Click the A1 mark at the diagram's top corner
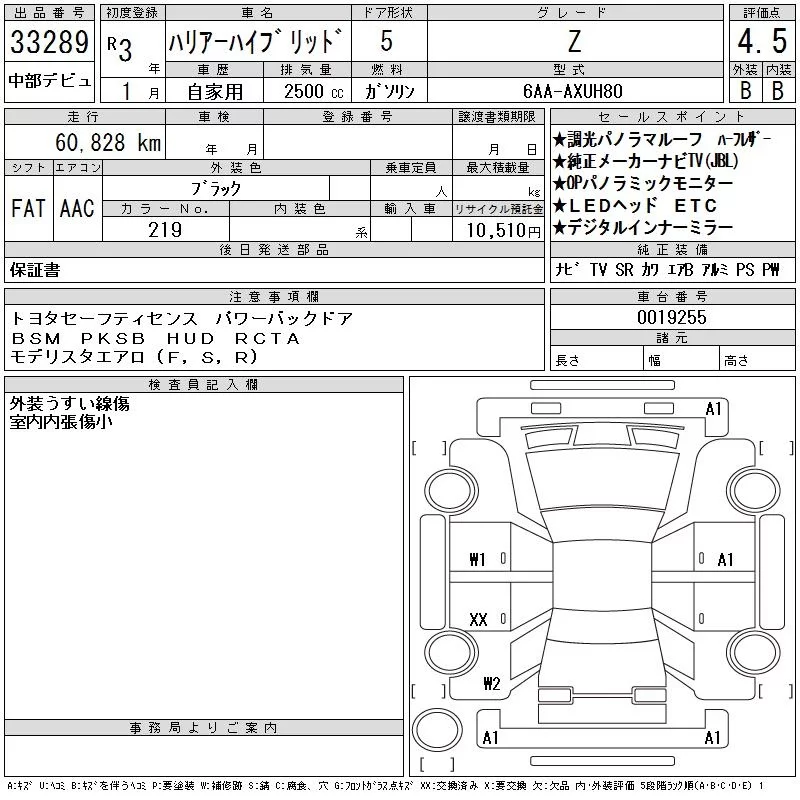Screen dimensions: 800x800 click(x=713, y=409)
